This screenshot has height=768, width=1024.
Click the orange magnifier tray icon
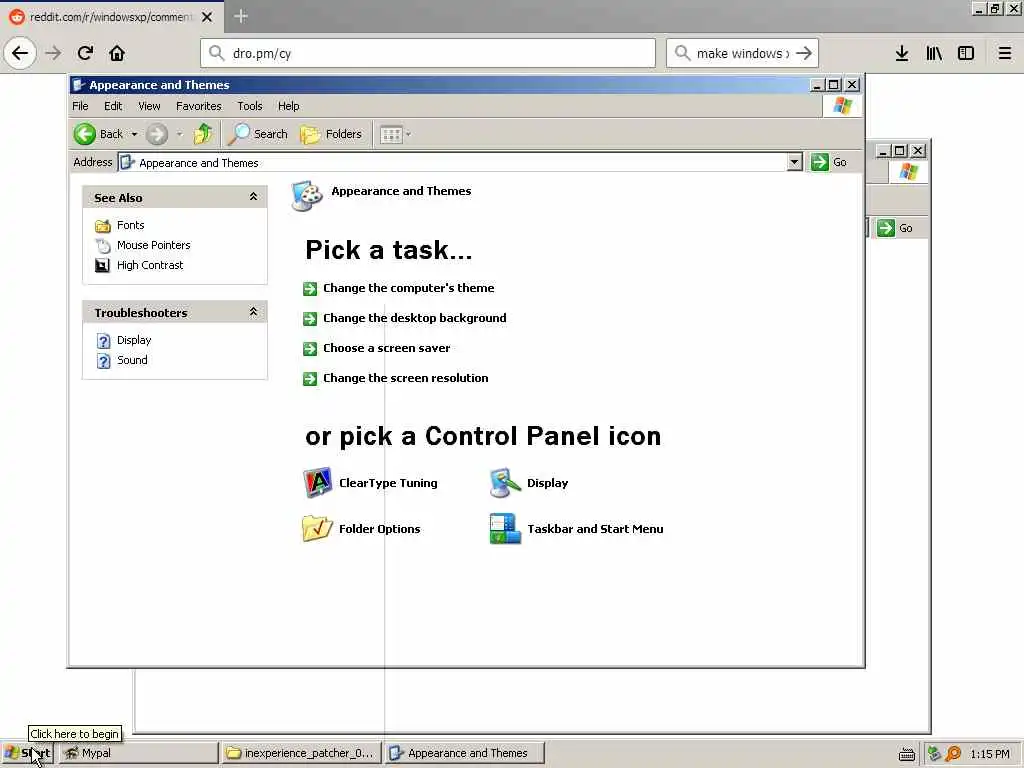[x=953, y=754]
